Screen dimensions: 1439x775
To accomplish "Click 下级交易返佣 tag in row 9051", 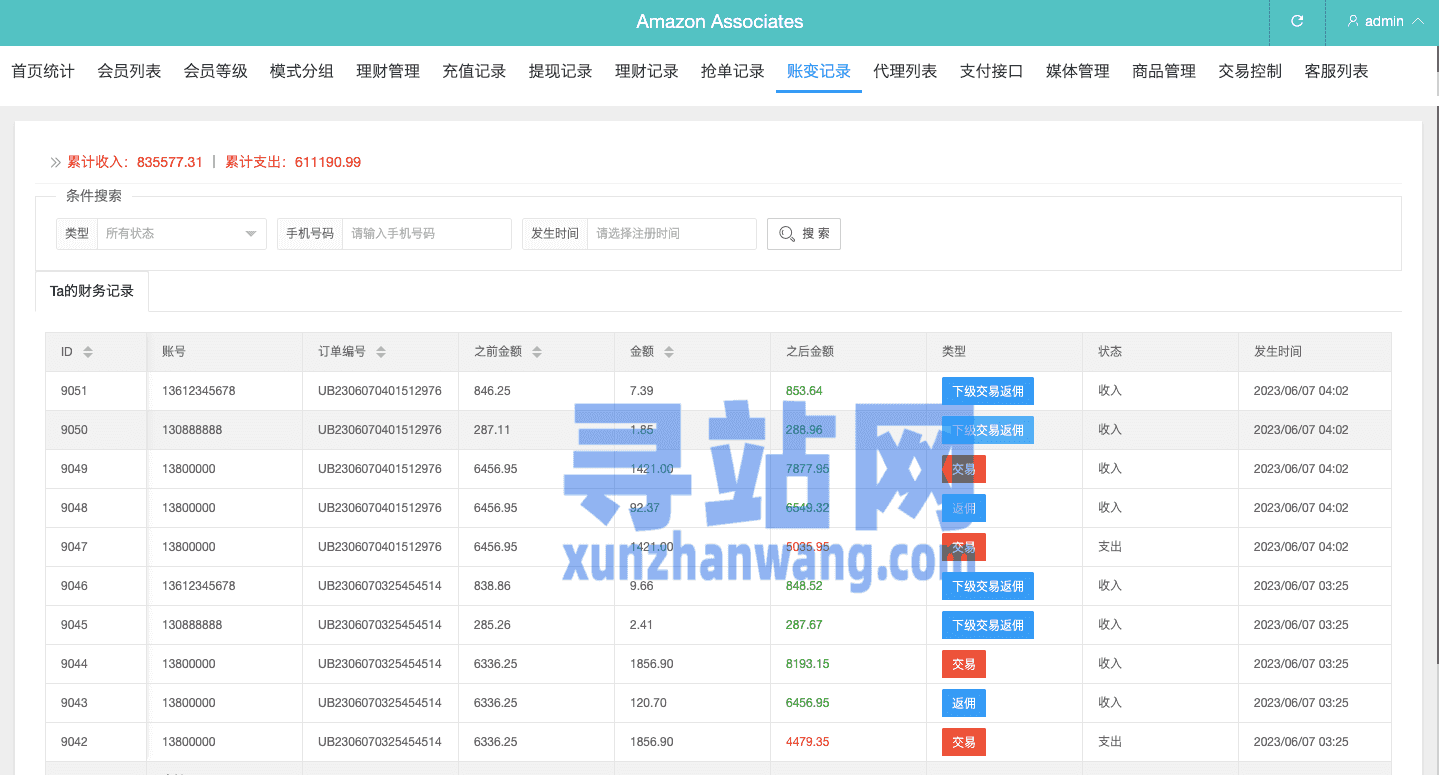I will point(987,391).
